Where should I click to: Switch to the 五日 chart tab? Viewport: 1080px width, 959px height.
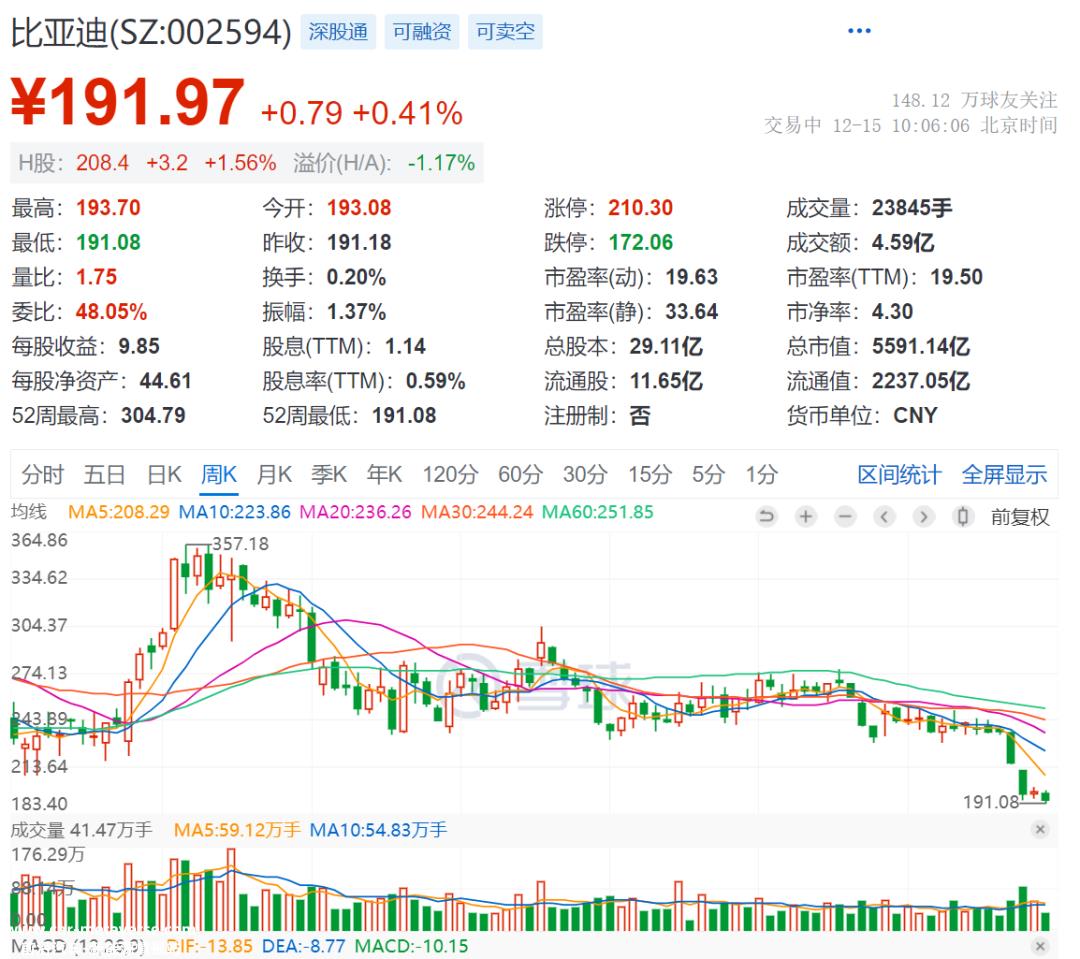105,474
